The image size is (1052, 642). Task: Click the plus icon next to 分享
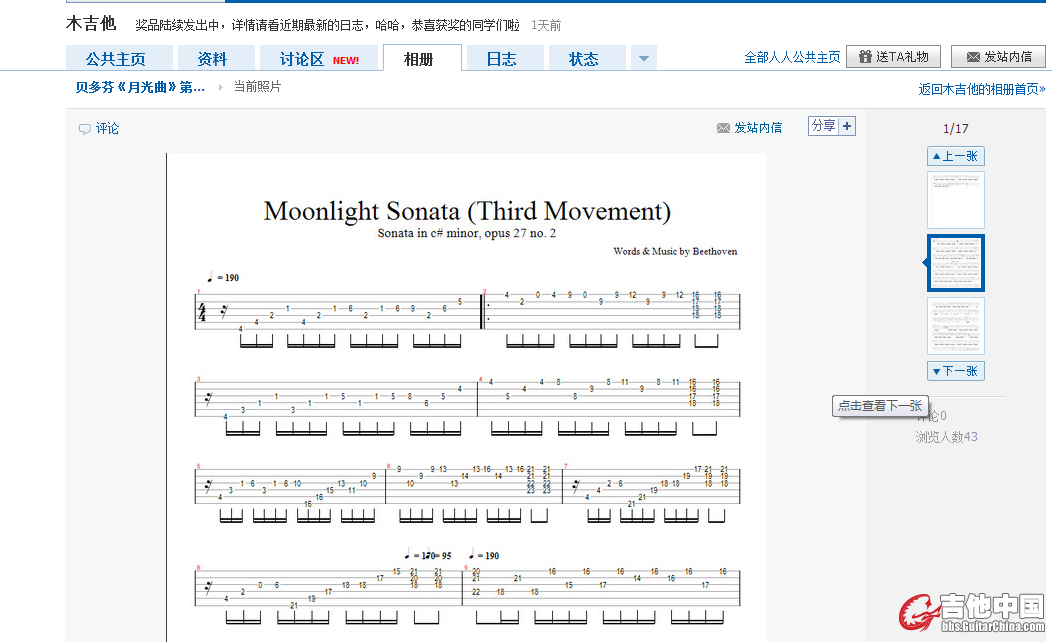pos(847,125)
